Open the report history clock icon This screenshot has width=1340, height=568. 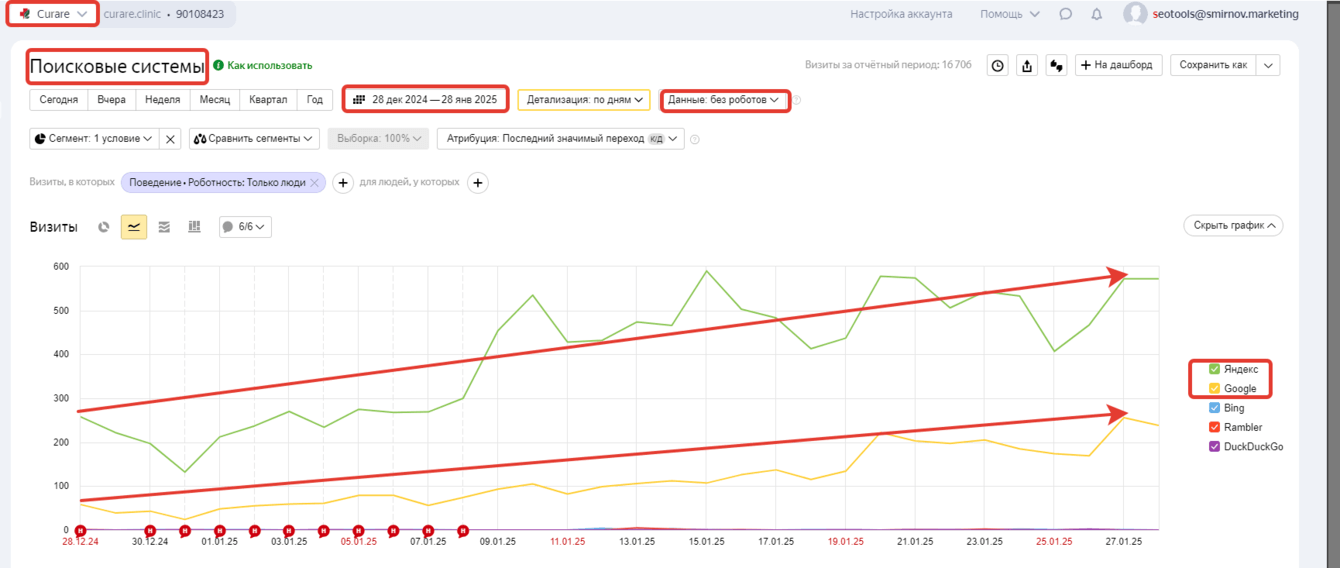tap(998, 65)
